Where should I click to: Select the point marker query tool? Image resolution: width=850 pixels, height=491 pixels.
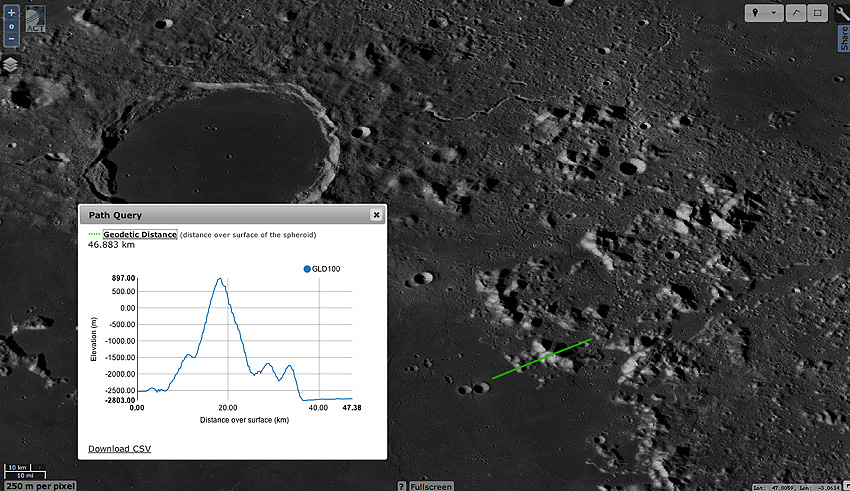[x=755, y=13]
